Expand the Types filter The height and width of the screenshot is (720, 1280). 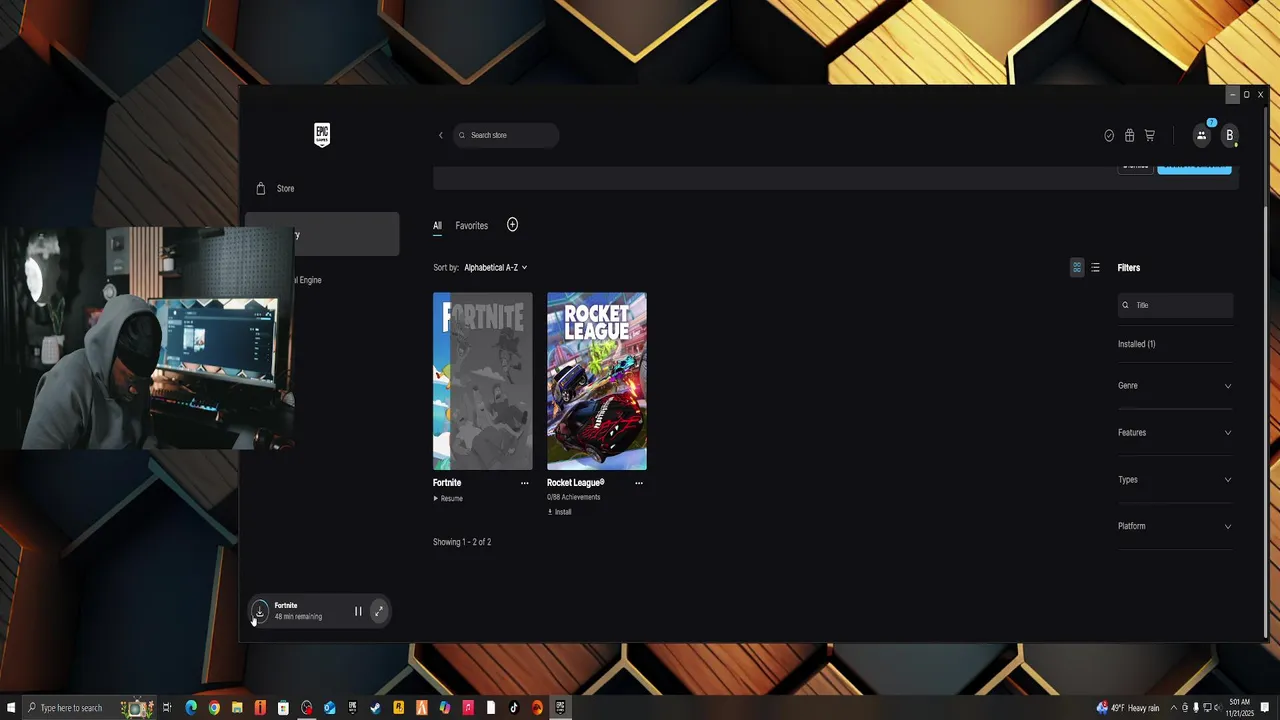click(x=1175, y=480)
